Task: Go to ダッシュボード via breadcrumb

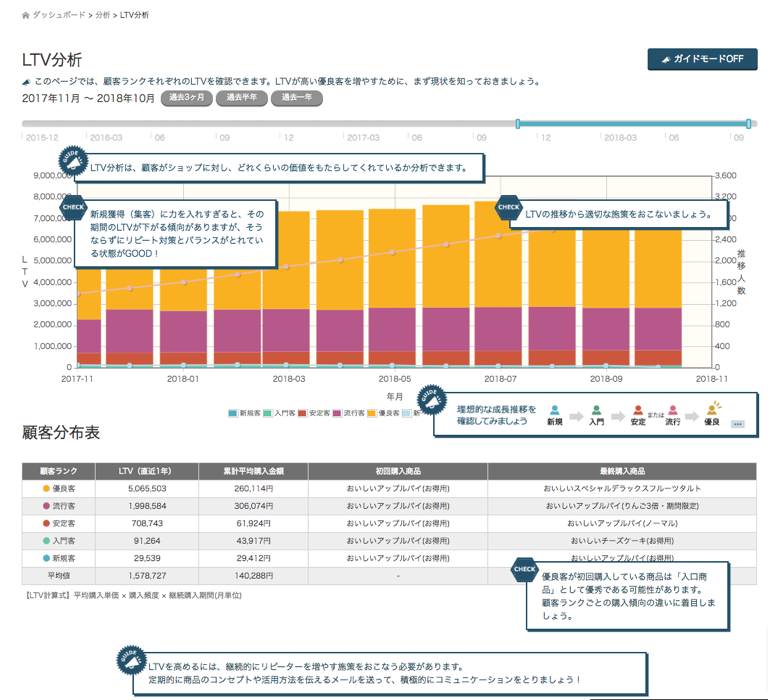Action: pos(58,16)
